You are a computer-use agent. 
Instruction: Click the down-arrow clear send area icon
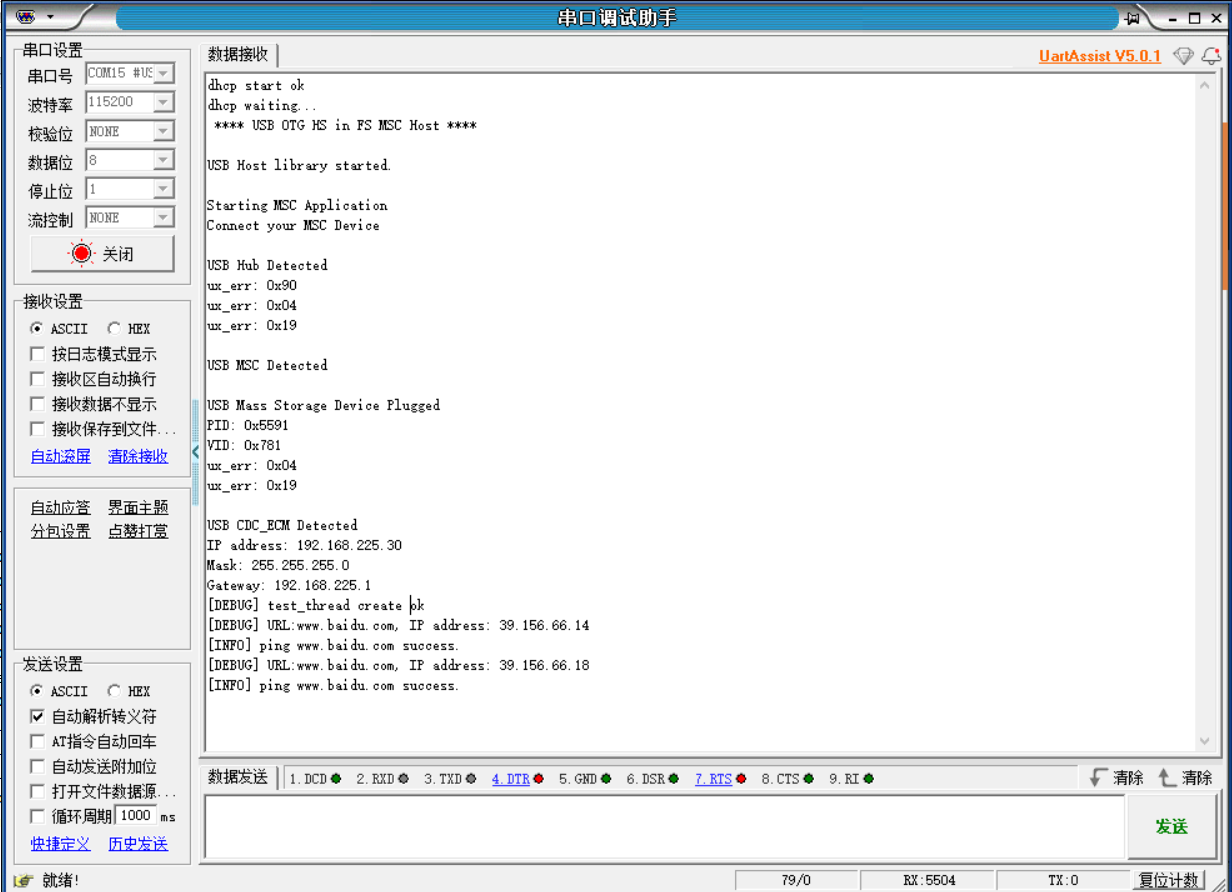coord(1099,777)
